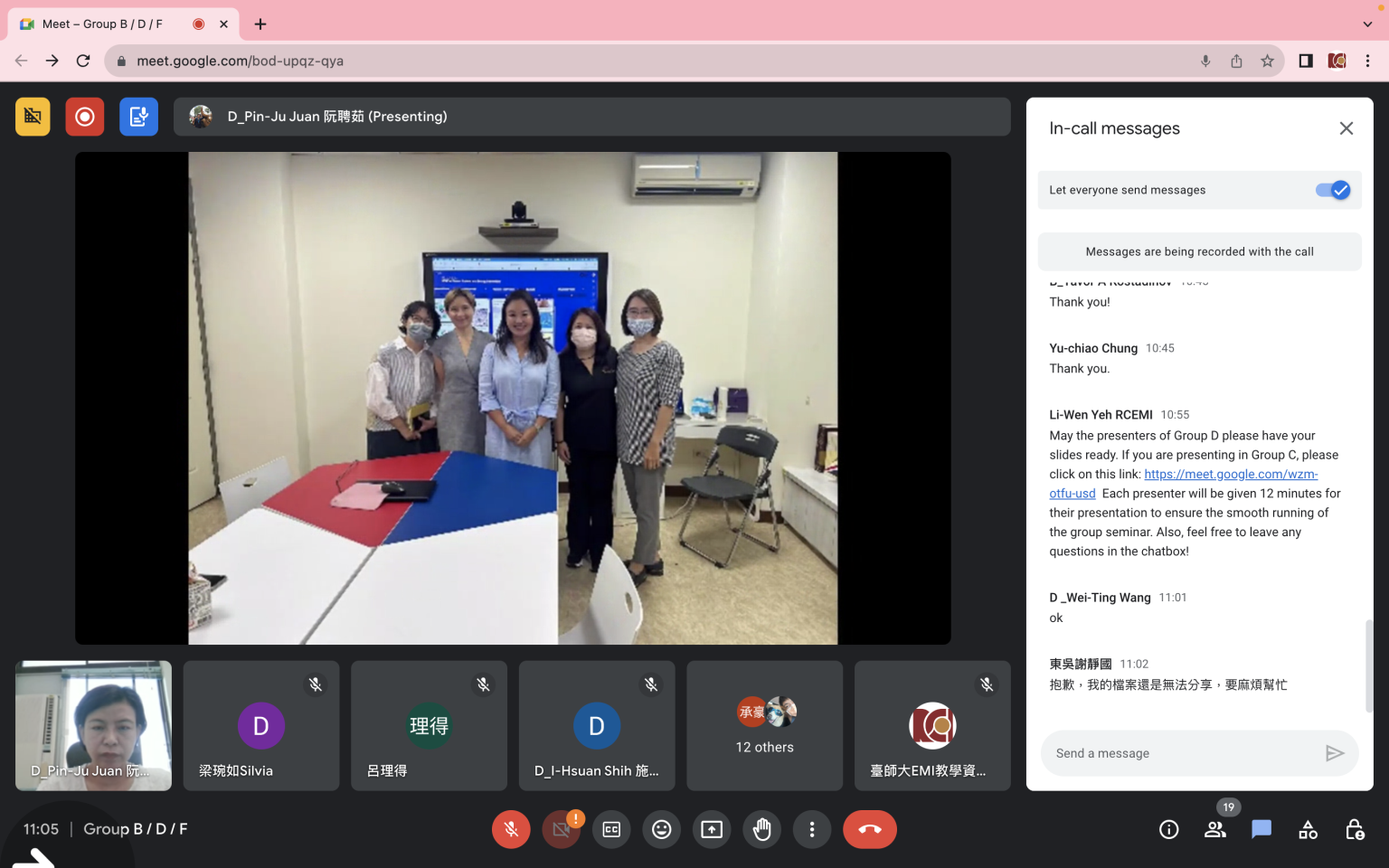Screen dimensions: 1389x868
Task: Click the share page icon in address bar
Action: click(x=1236, y=61)
